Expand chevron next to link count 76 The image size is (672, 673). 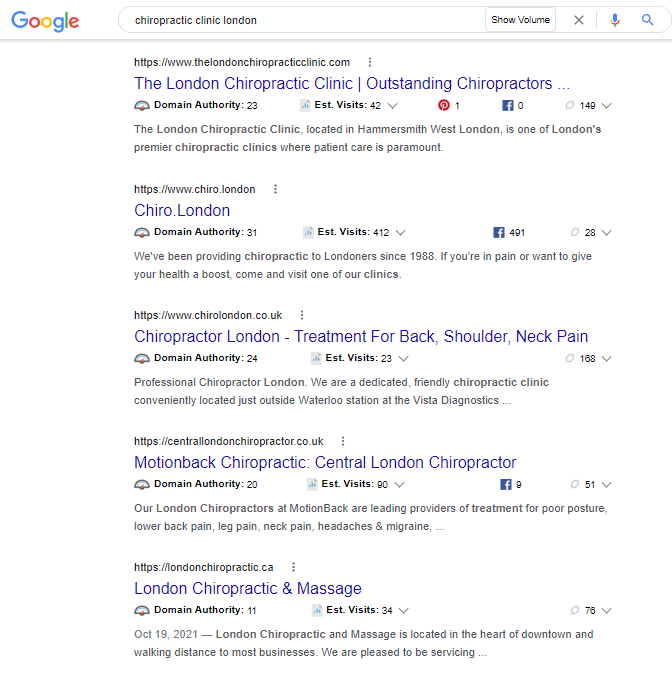tap(606, 610)
